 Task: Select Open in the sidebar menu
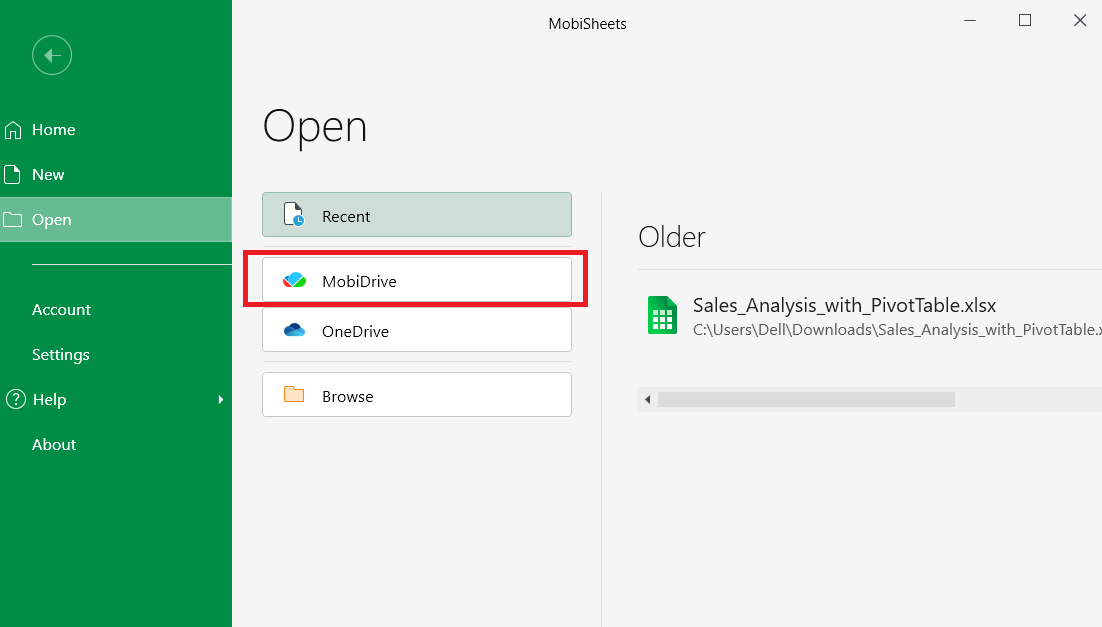coord(116,219)
